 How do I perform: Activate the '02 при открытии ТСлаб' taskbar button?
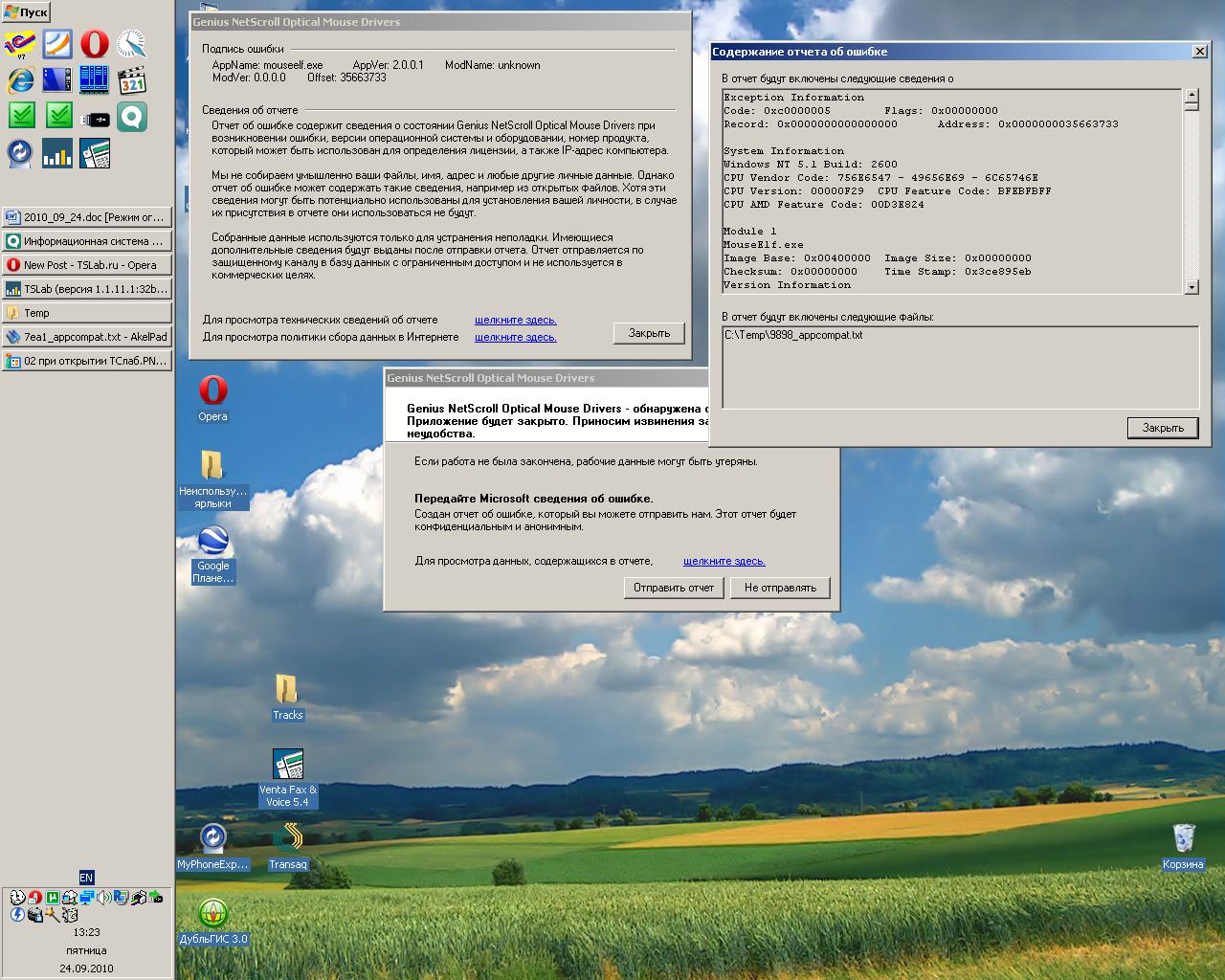point(87,361)
